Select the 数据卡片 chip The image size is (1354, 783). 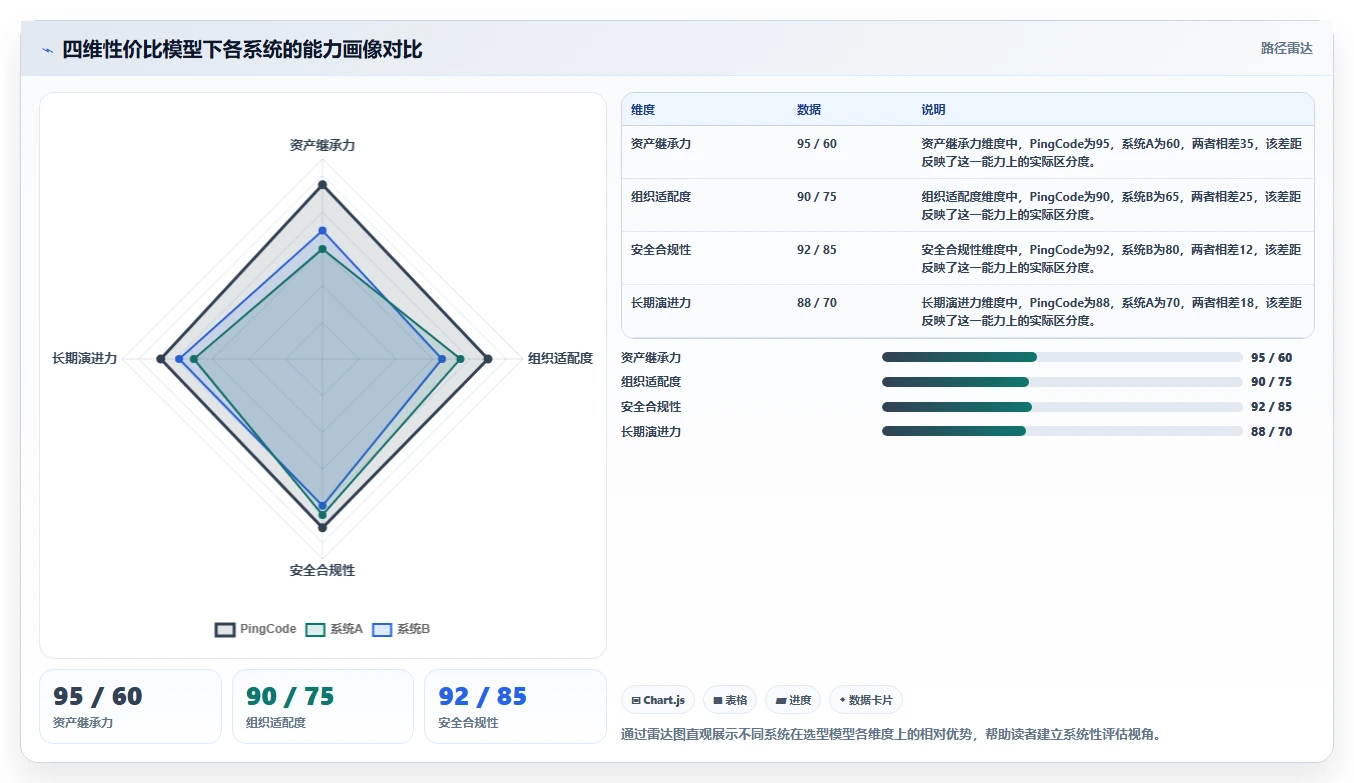click(866, 700)
